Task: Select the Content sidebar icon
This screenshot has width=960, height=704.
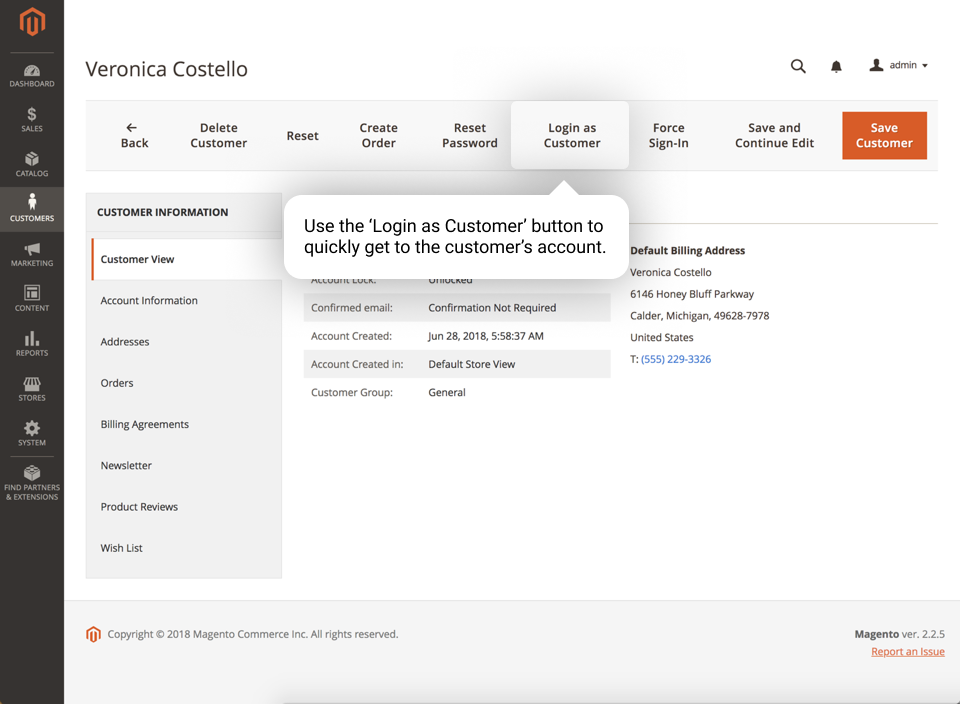Action: pyautogui.click(x=32, y=301)
